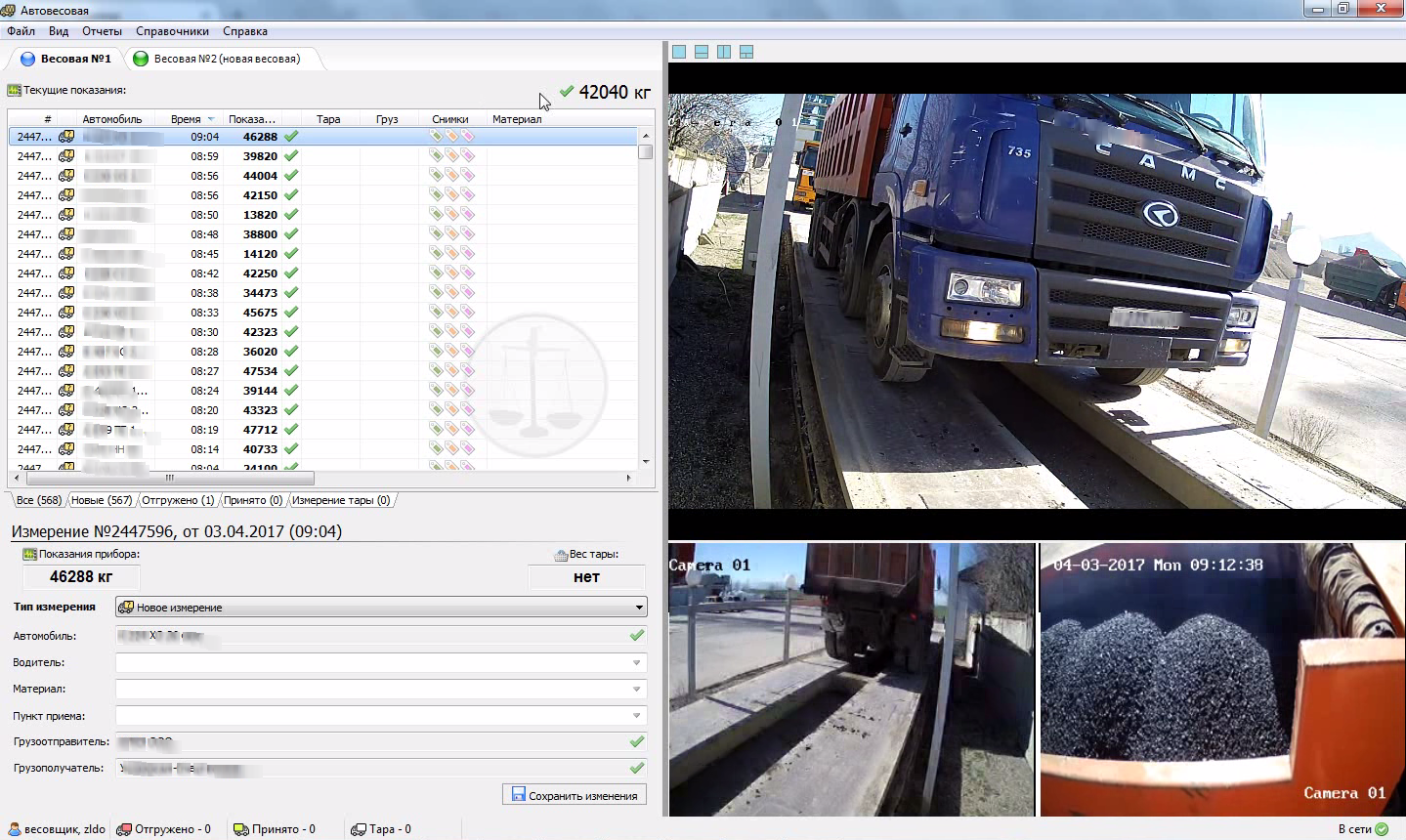Click the green checkmark in Автомобиль field
1406x840 pixels.
pos(637,636)
